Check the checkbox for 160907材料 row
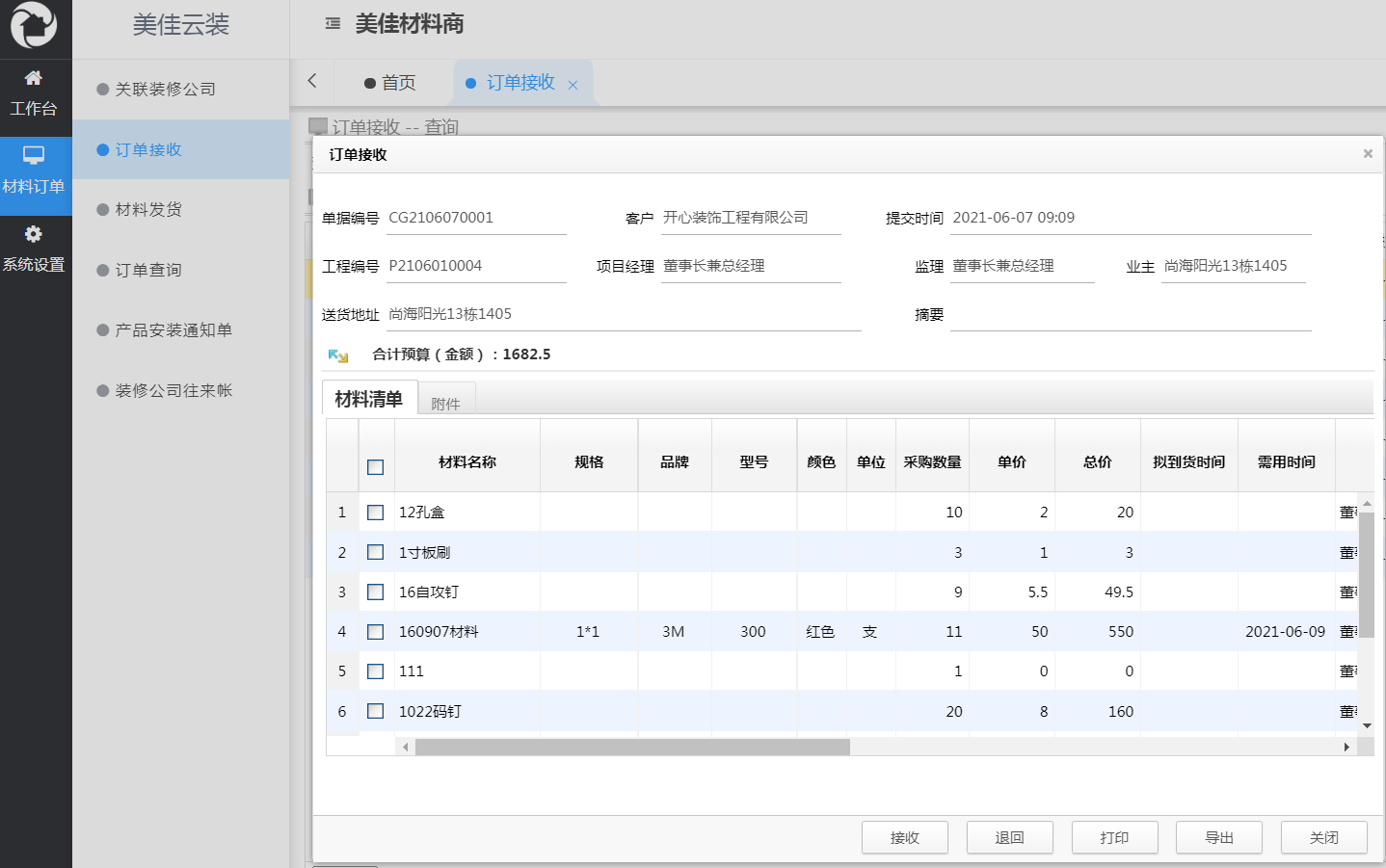Screen dimensions: 1386x868 375,631
